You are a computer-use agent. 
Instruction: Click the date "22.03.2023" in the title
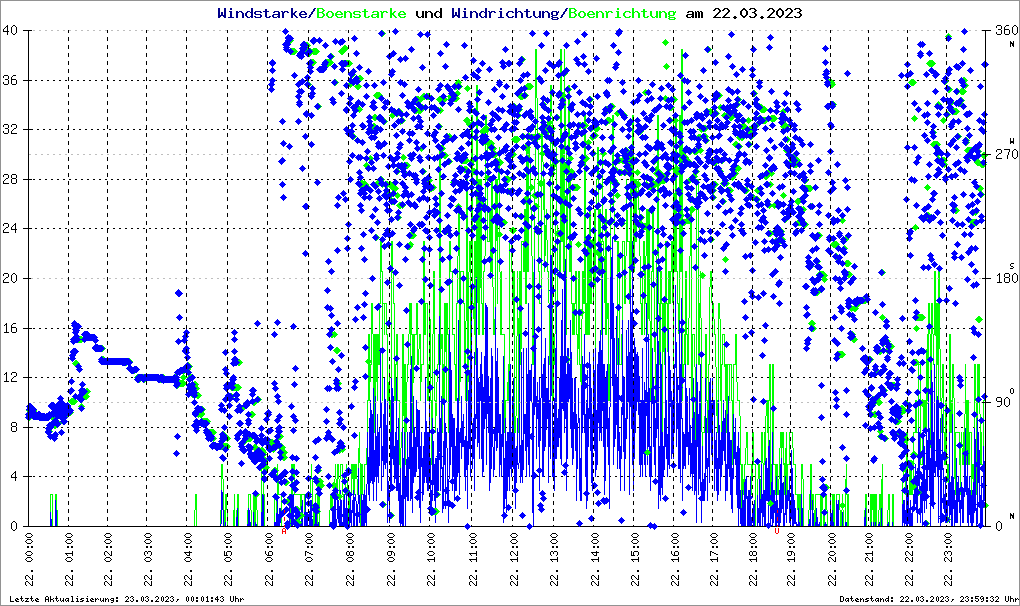(x=757, y=13)
